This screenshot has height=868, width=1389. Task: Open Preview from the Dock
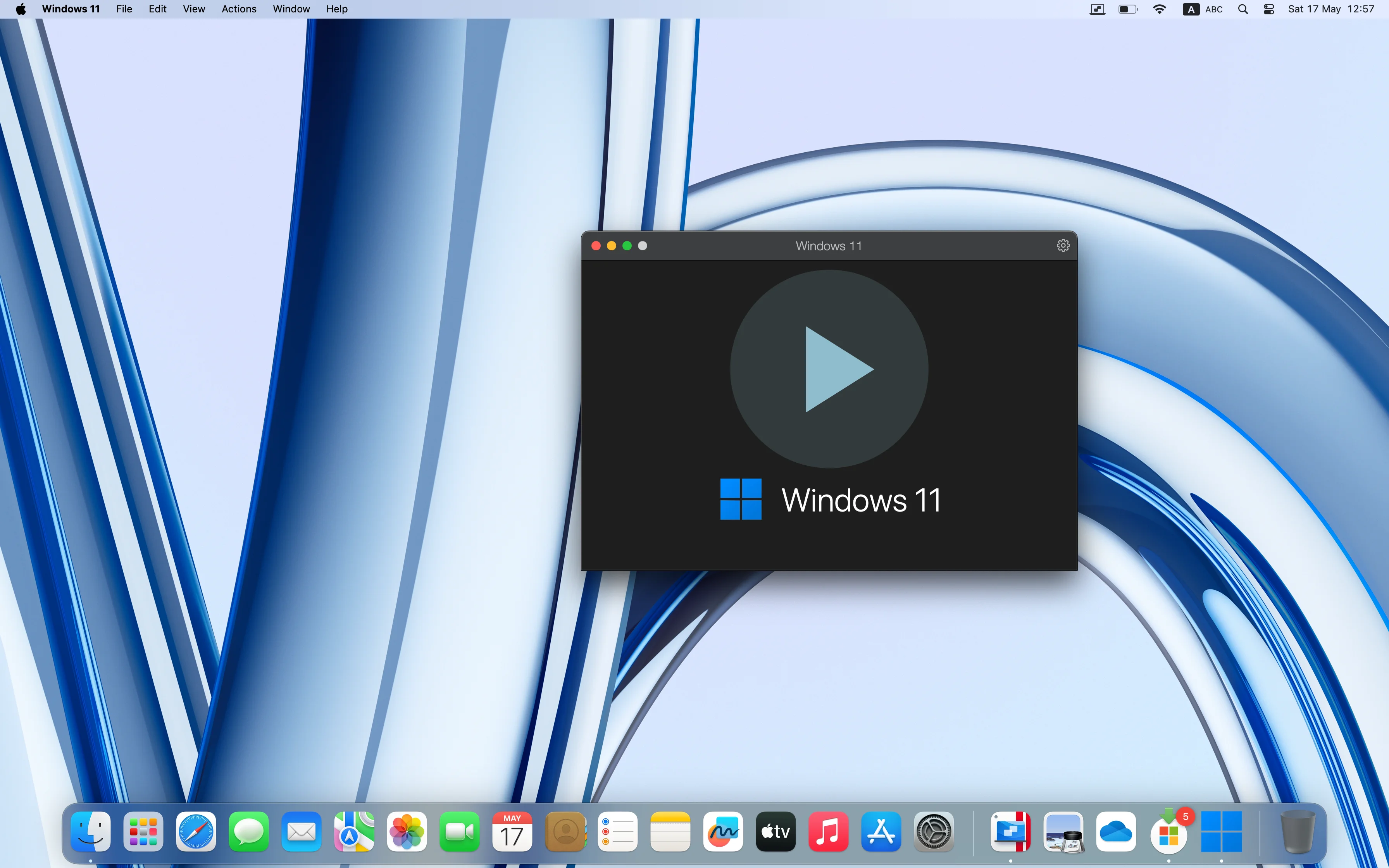tap(1063, 831)
